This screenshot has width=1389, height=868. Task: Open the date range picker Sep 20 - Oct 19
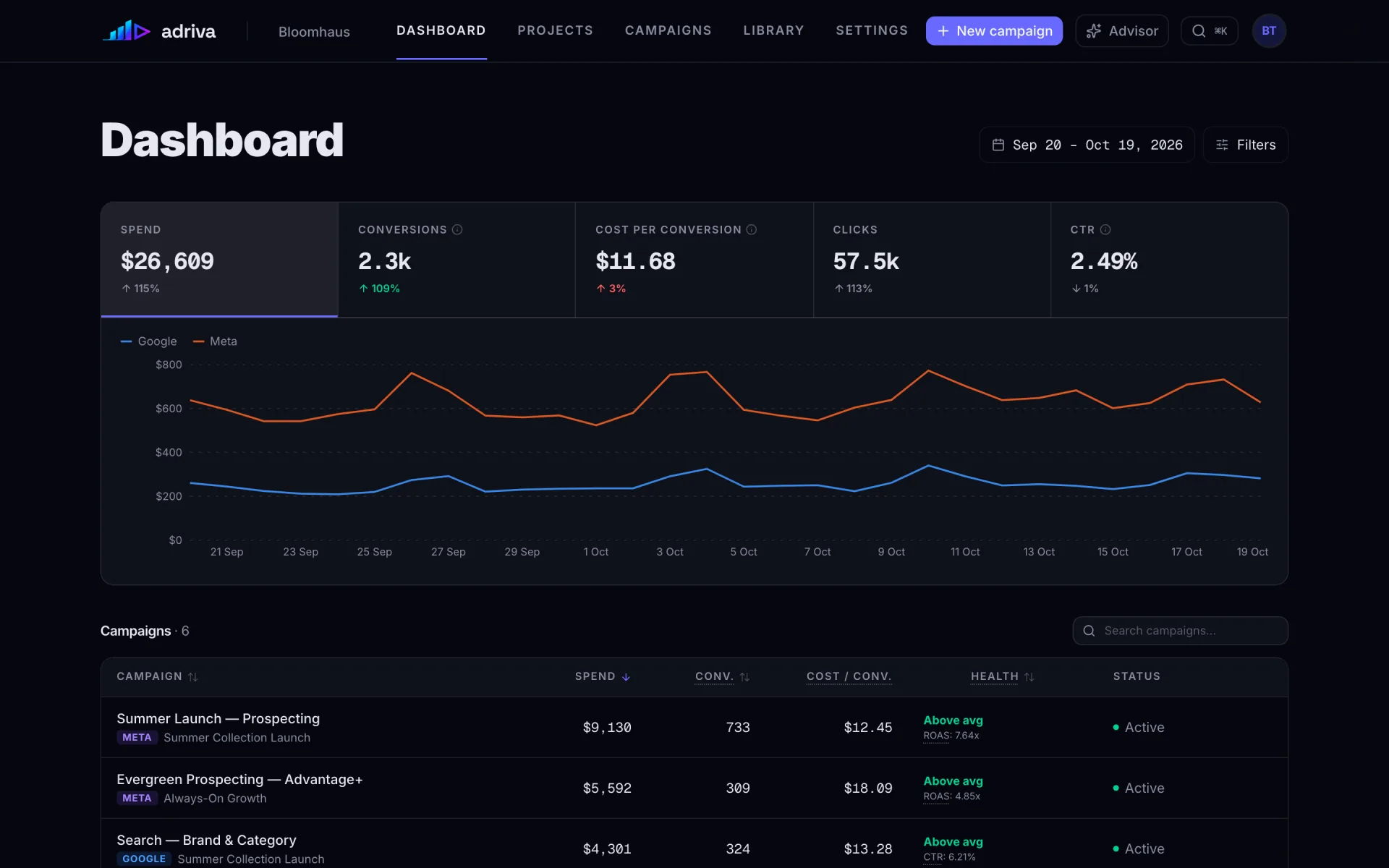(1087, 145)
